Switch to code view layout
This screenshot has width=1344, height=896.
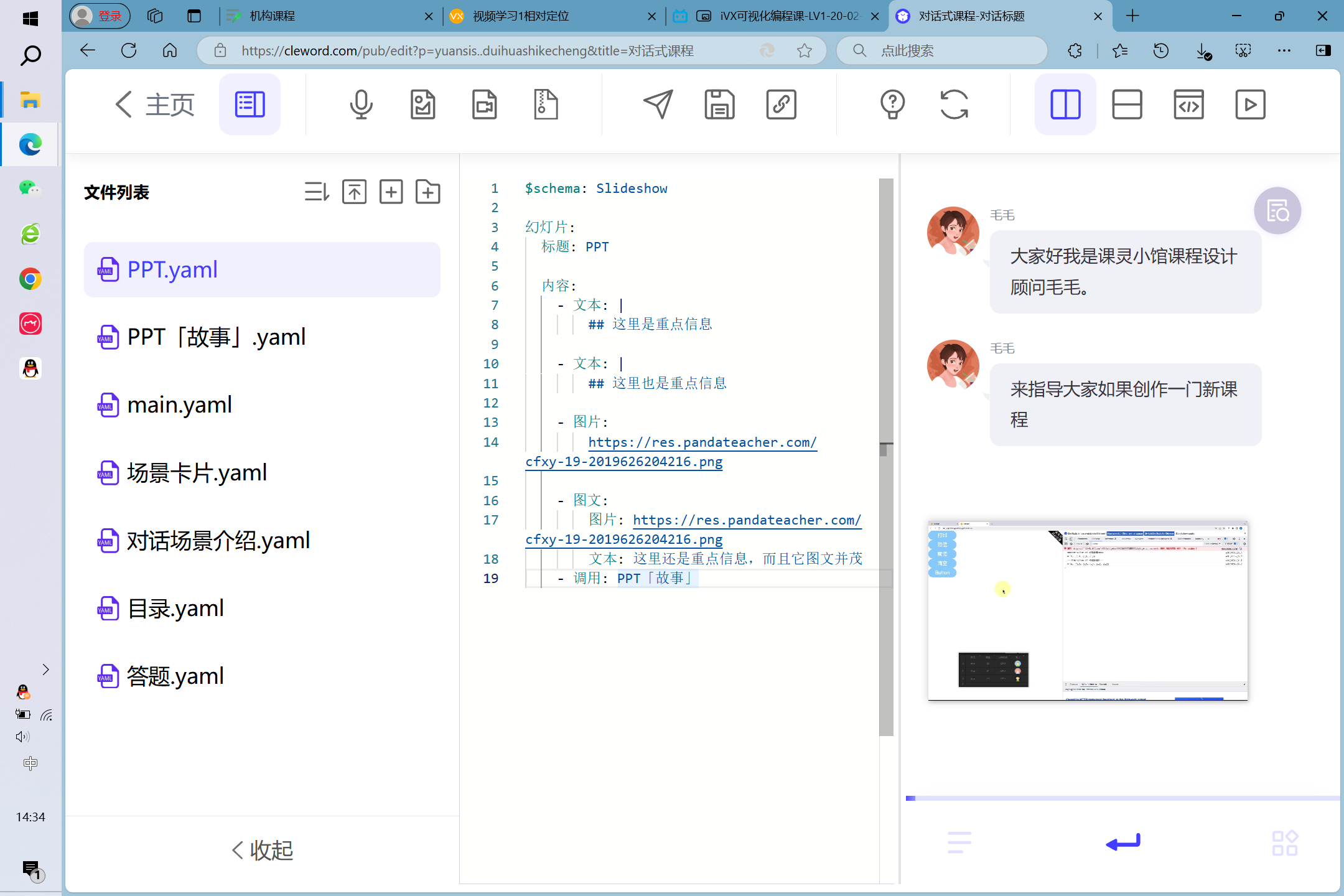point(1188,105)
